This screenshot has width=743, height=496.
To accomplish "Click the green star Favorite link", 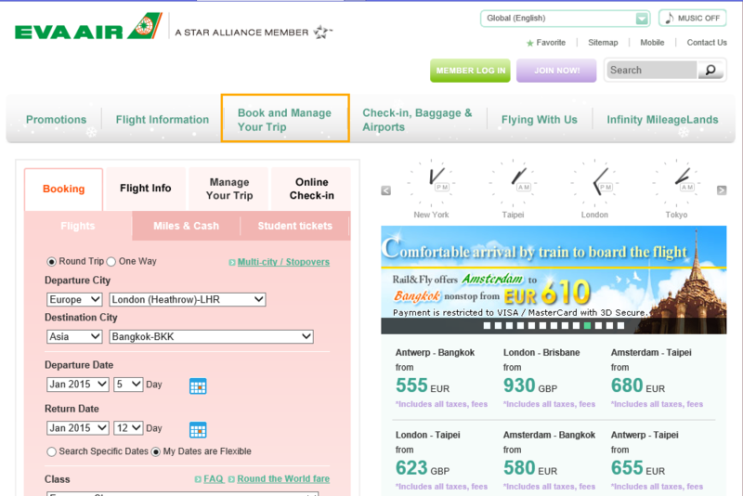I will coord(546,43).
